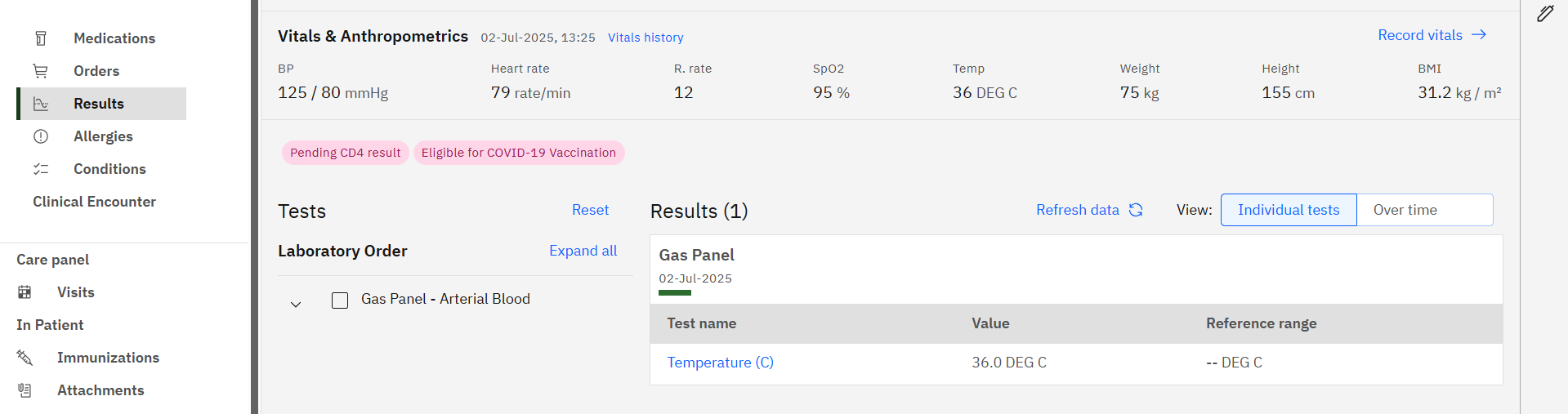
Task: Expand the Gas Panel chevron
Action: [x=296, y=305]
